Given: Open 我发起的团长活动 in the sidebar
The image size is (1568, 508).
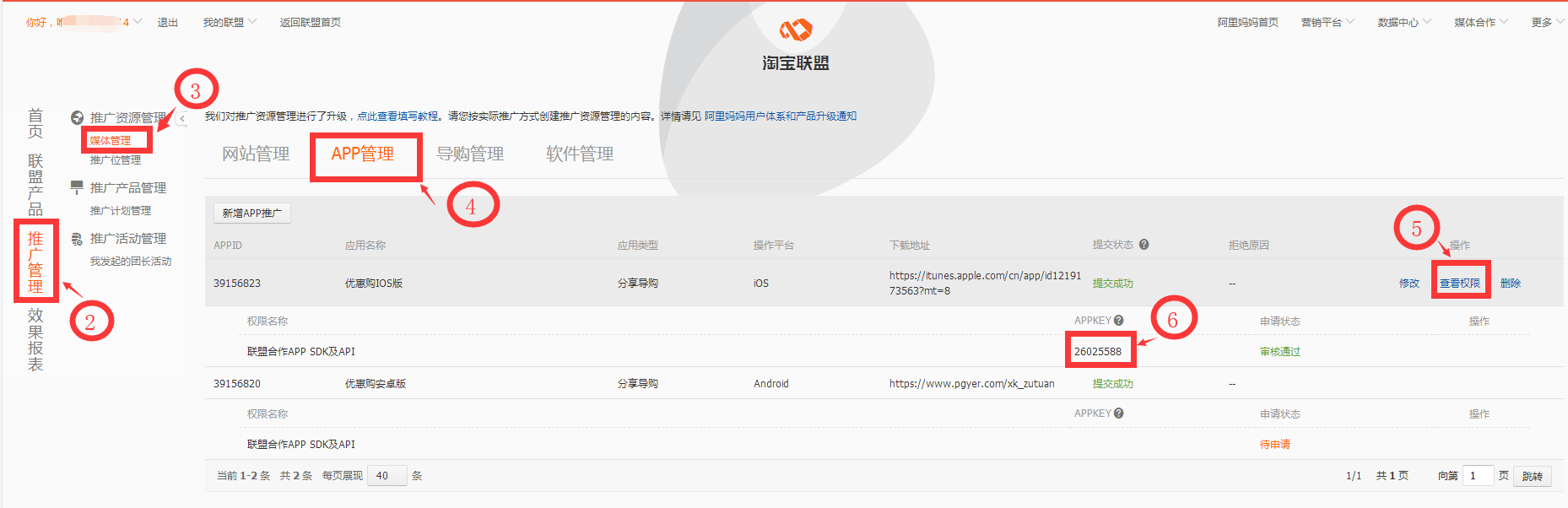Looking at the screenshot, I should (131, 261).
